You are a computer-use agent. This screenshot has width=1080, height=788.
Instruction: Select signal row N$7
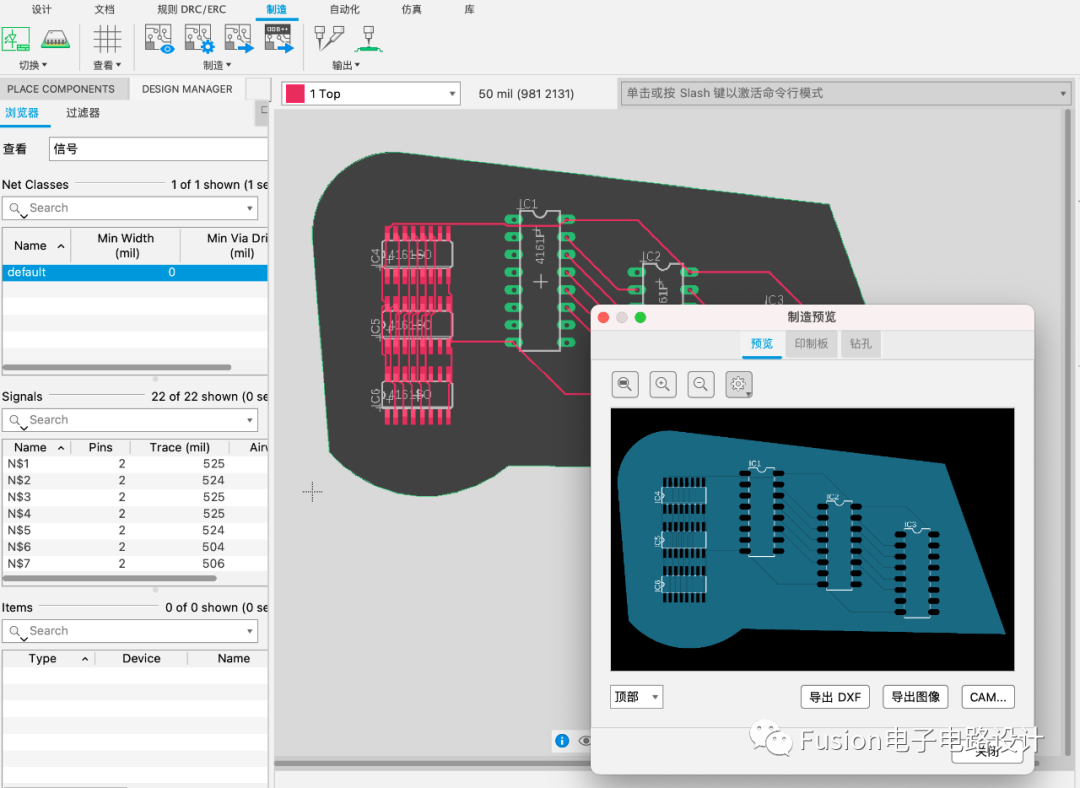point(134,563)
